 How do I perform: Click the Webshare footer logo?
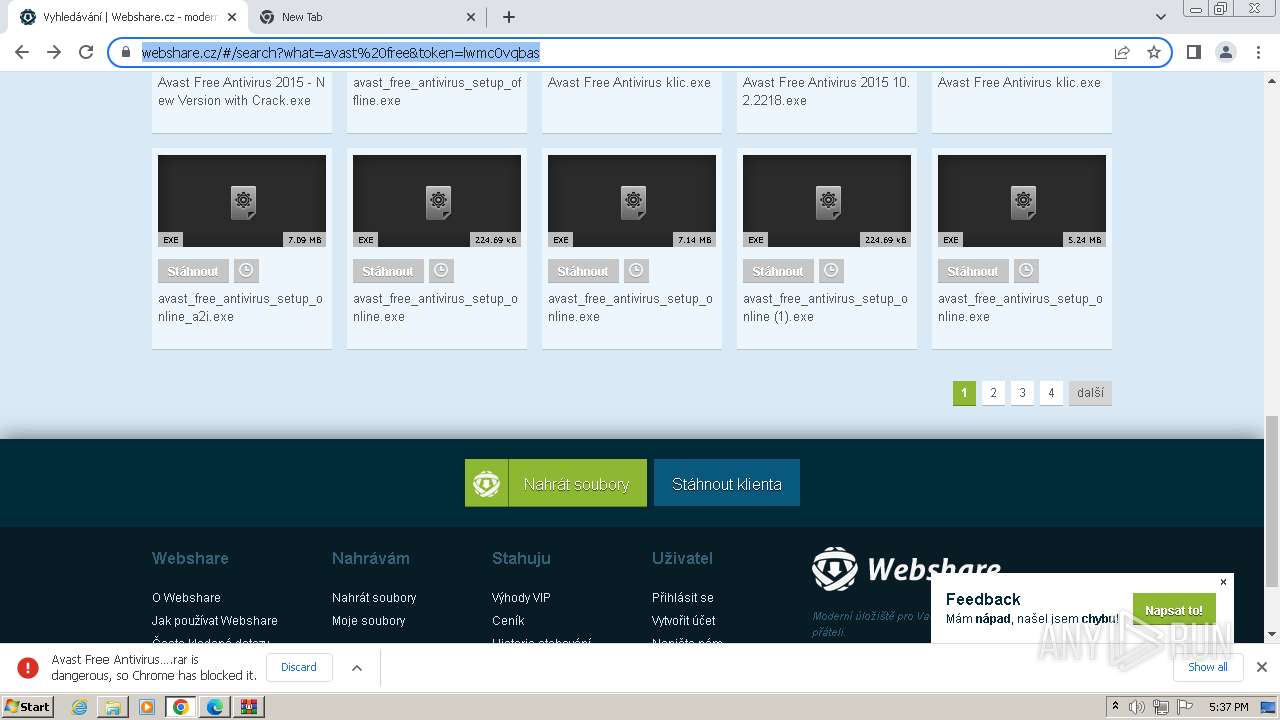coord(906,569)
